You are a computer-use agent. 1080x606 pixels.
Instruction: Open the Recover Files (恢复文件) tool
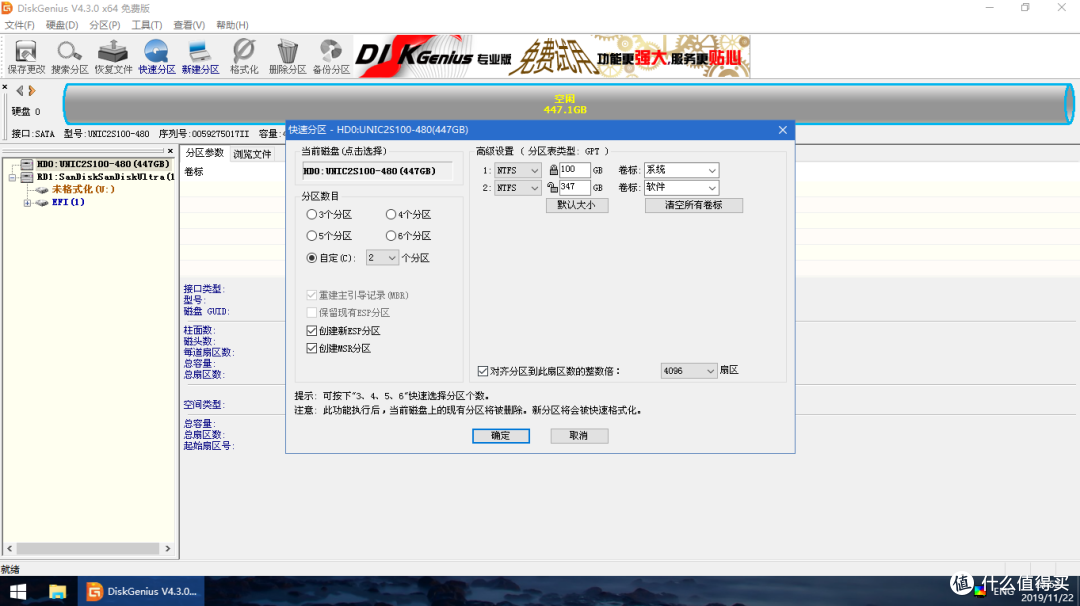point(113,56)
